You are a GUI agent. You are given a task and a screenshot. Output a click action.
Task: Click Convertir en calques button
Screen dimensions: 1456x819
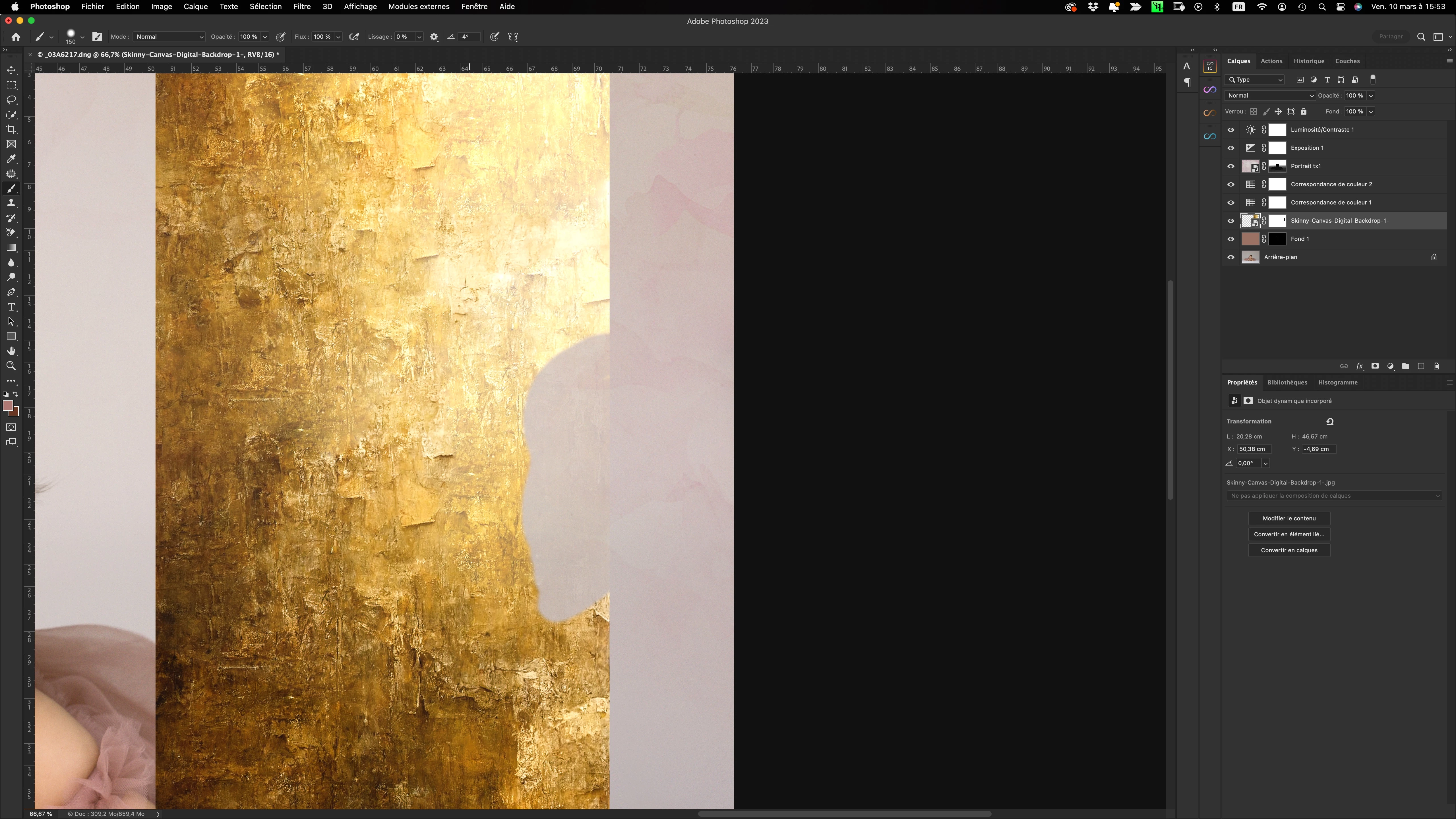[x=1289, y=550]
